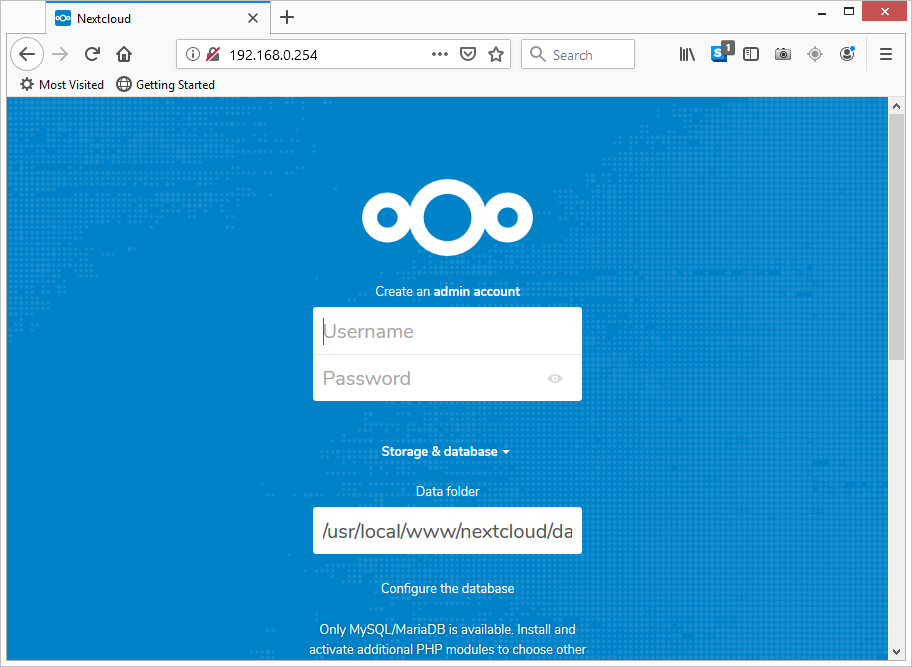912x667 pixels.
Task: Collapse the Storage & database section
Action: point(446,452)
